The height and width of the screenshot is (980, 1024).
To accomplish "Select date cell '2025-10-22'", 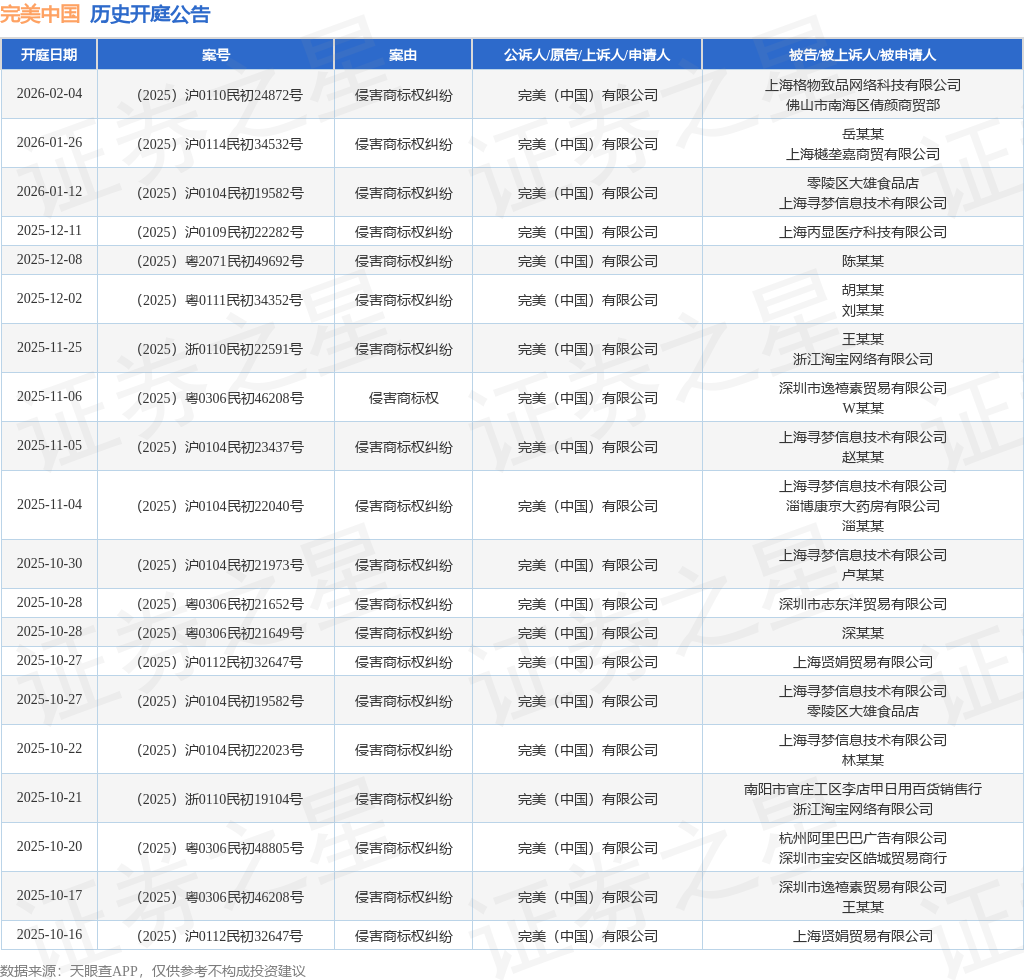I will pos(49,748).
